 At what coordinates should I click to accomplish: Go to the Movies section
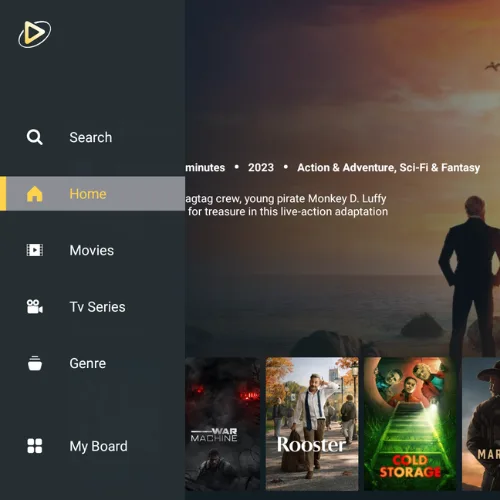click(x=92, y=250)
